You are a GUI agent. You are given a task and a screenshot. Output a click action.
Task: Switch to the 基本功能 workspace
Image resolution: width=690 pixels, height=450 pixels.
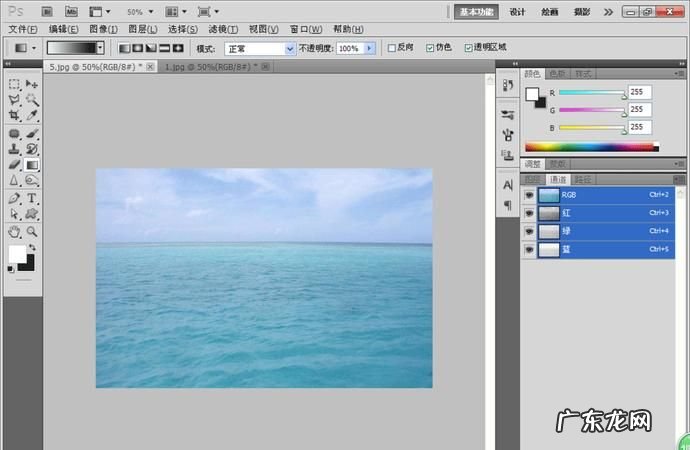pyautogui.click(x=477, y=12)
